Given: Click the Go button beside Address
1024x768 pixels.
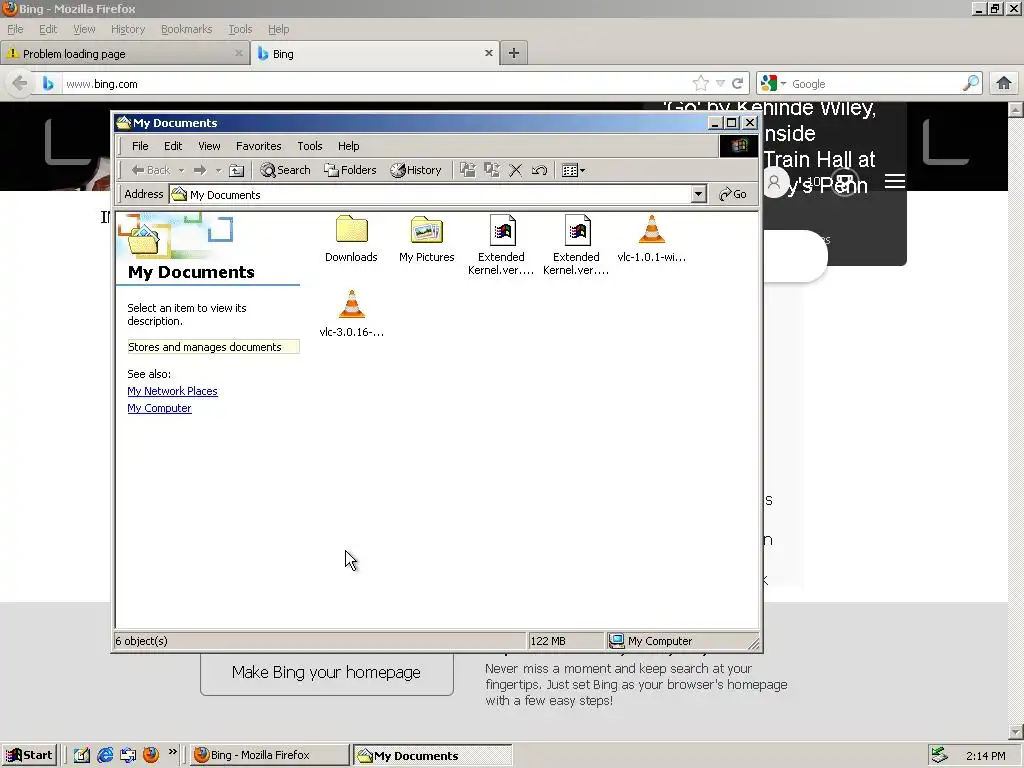Looking at the screenshot, I should pos(732,194).
